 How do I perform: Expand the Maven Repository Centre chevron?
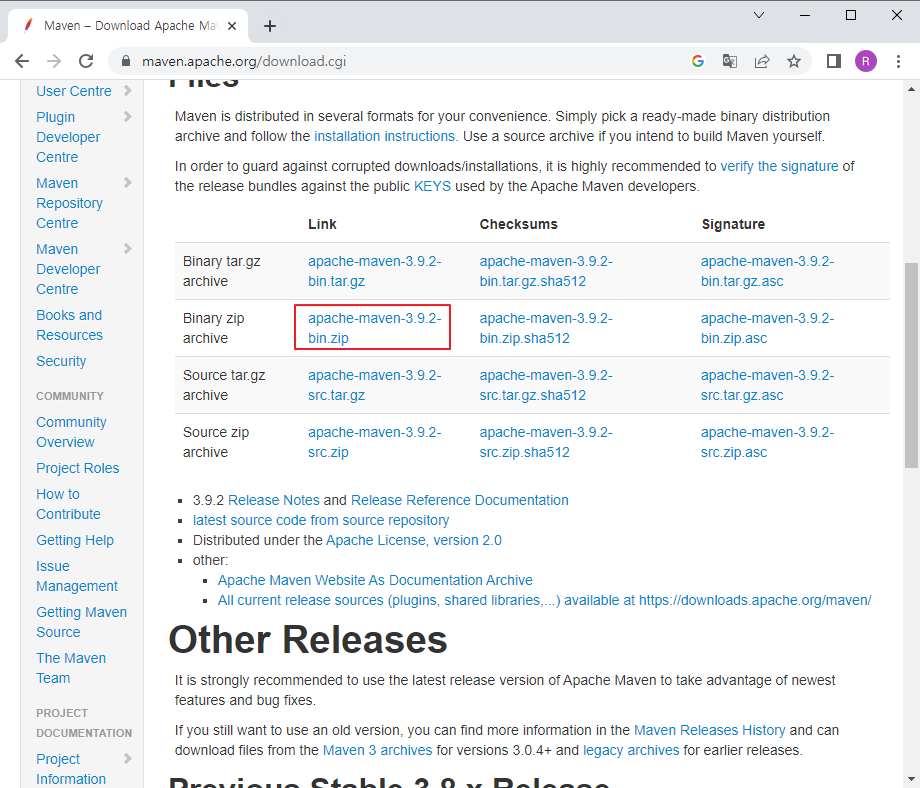tap(128, 183)
